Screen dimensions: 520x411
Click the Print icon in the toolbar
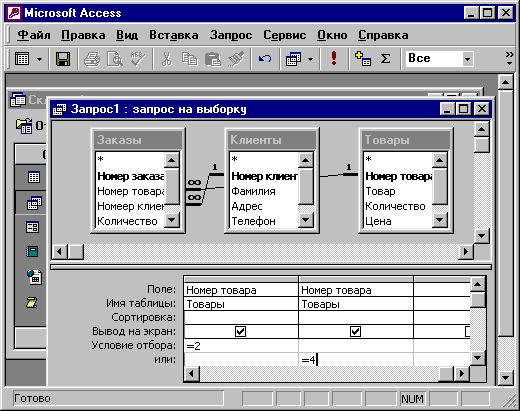92,59
